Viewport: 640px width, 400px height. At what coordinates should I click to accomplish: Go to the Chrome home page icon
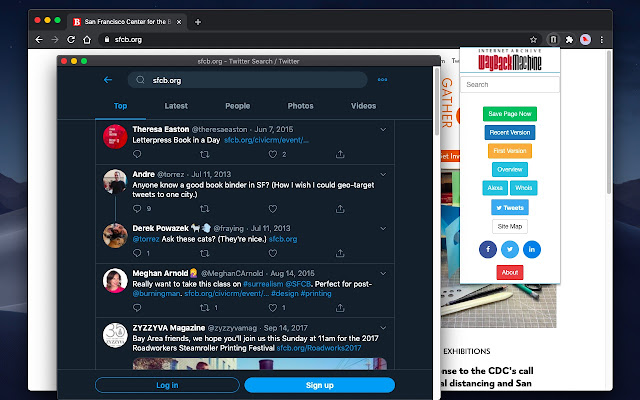click(87, 40)
